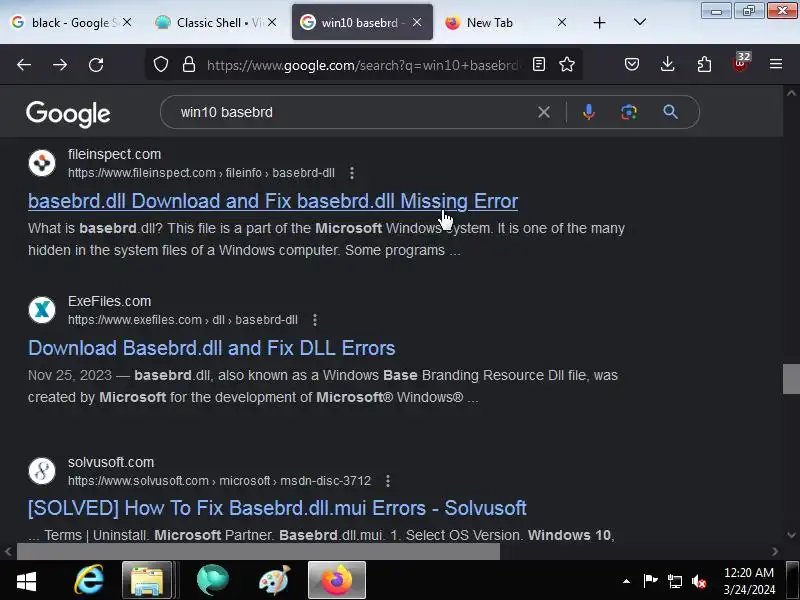Open Google search by image camera icon
Image resolution: width=800 pixels, height=600 pixels.
629,112
